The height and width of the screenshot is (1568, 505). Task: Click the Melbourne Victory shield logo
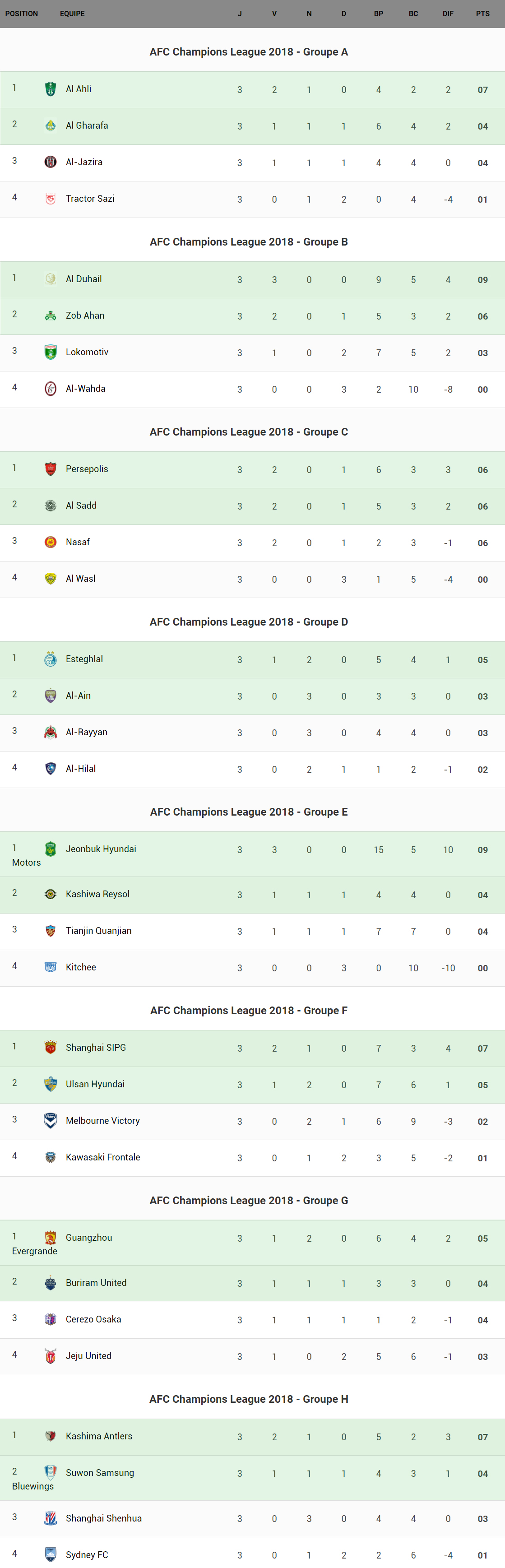click(x=51, y=1121)
